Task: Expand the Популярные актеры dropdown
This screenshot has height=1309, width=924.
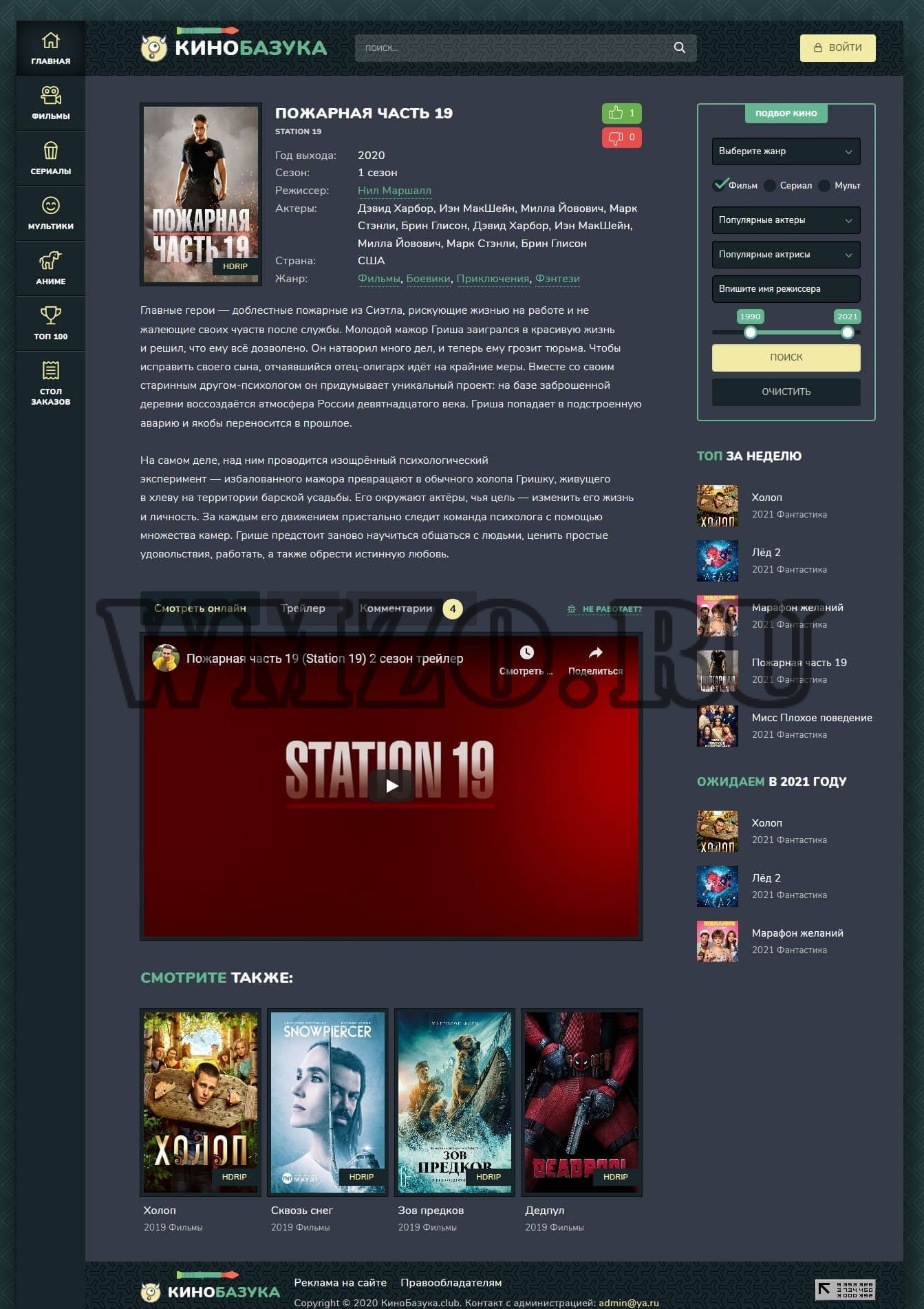Action: (x=786, y=220)
